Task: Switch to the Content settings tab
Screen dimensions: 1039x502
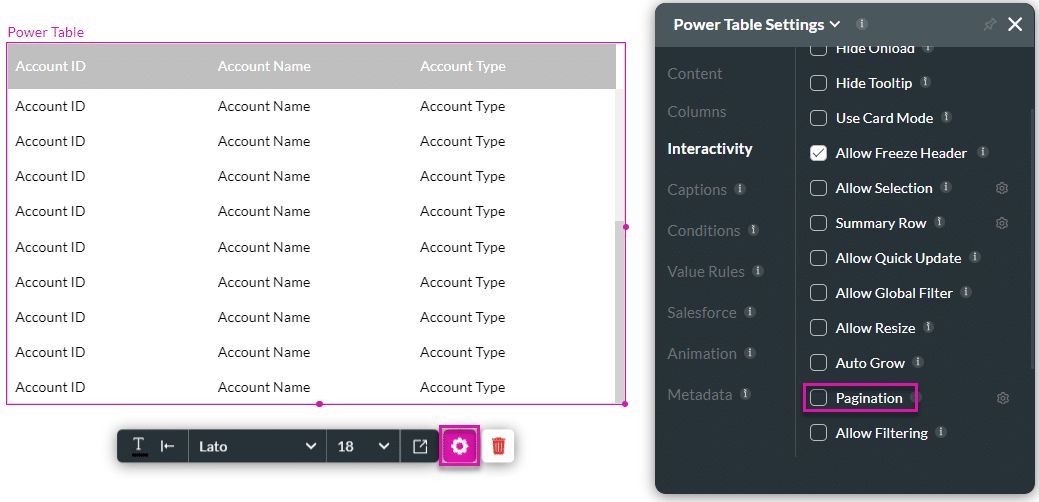Action: pos(694,74)
